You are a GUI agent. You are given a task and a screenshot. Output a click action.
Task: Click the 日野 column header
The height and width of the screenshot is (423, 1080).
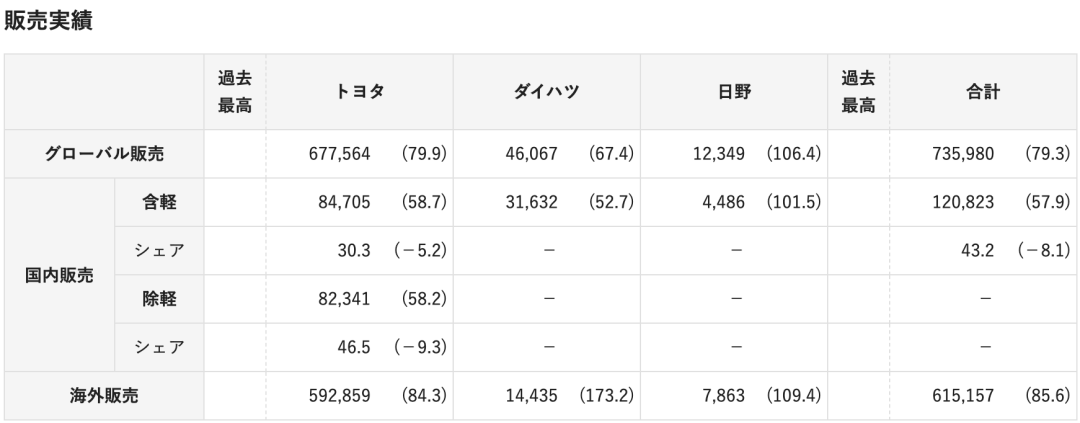tap(734, 92)
